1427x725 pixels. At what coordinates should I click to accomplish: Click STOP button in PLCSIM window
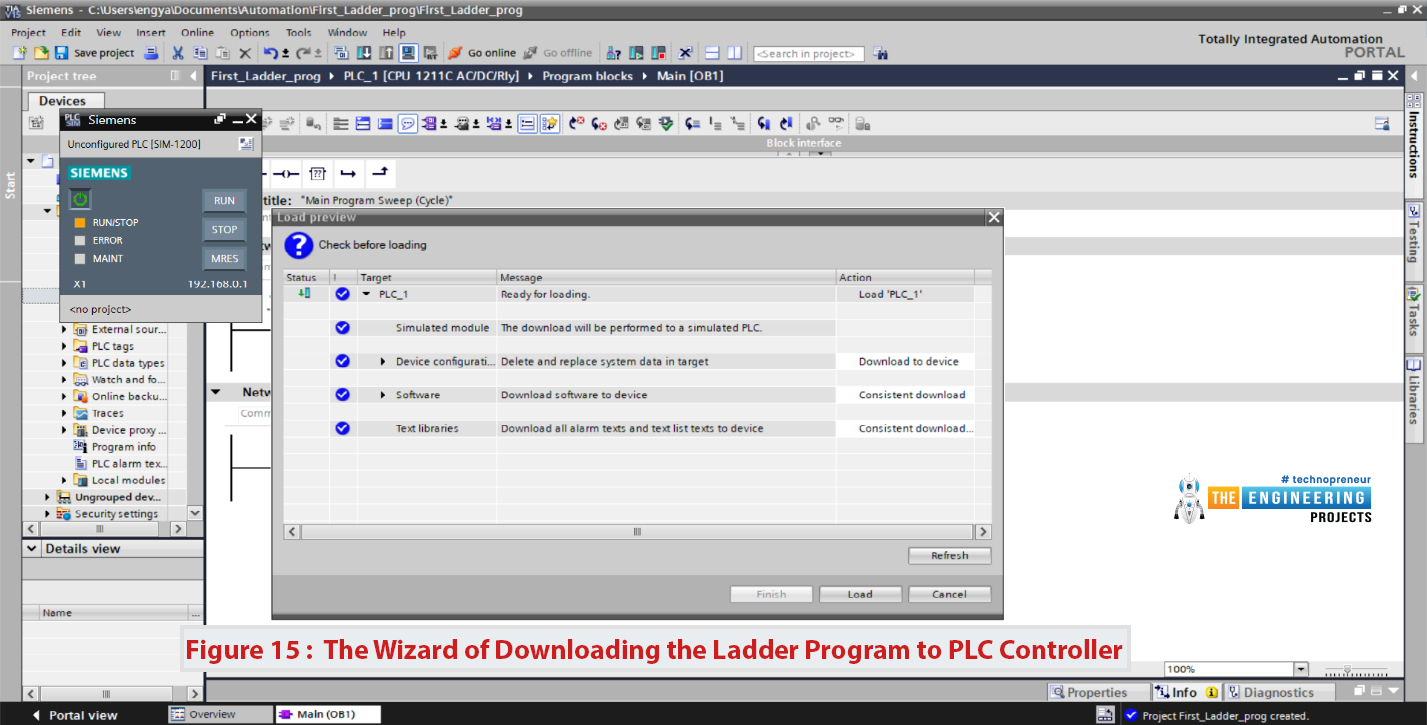point(224,230)
